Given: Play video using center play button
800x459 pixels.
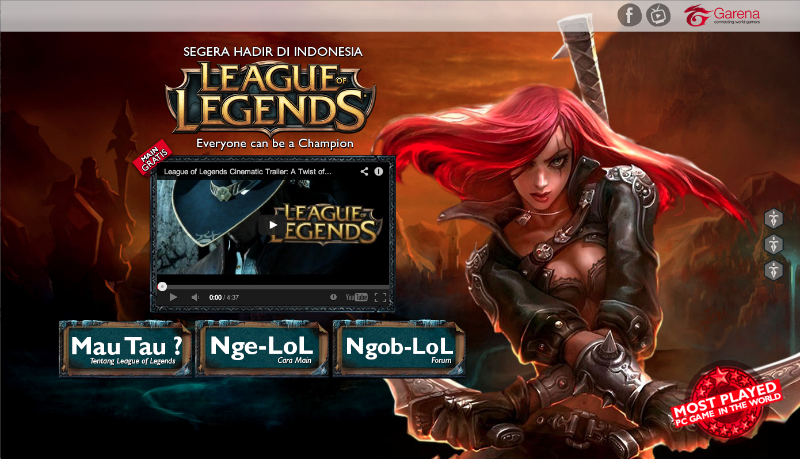Looking at the screenshot, I should tap(273, 224).
